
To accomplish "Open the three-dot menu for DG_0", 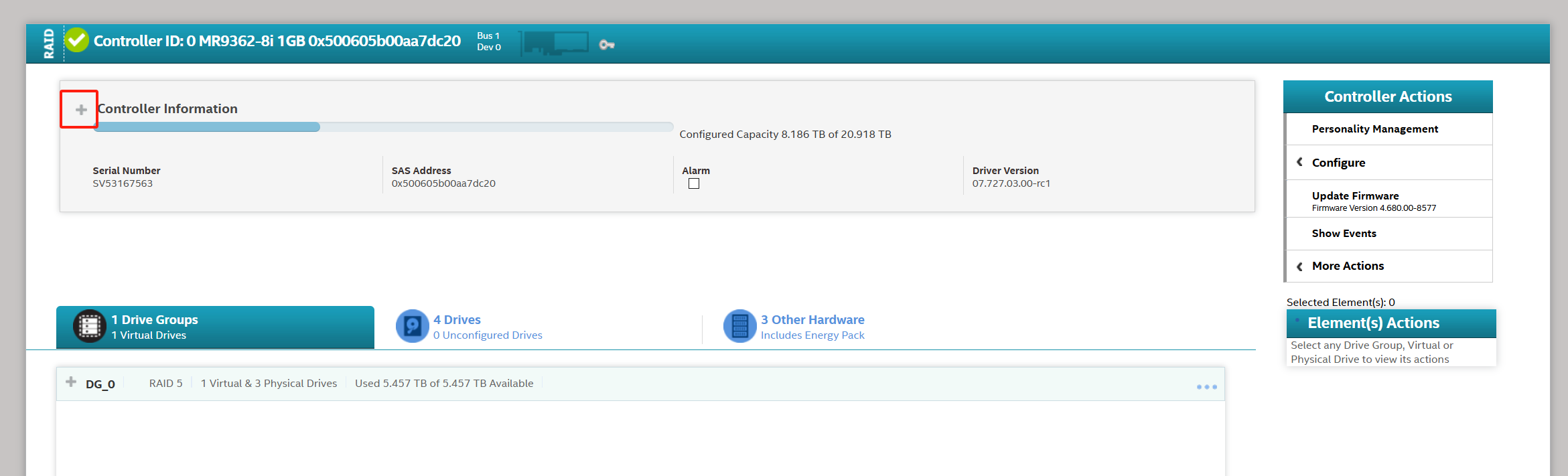I will 1206,387.
